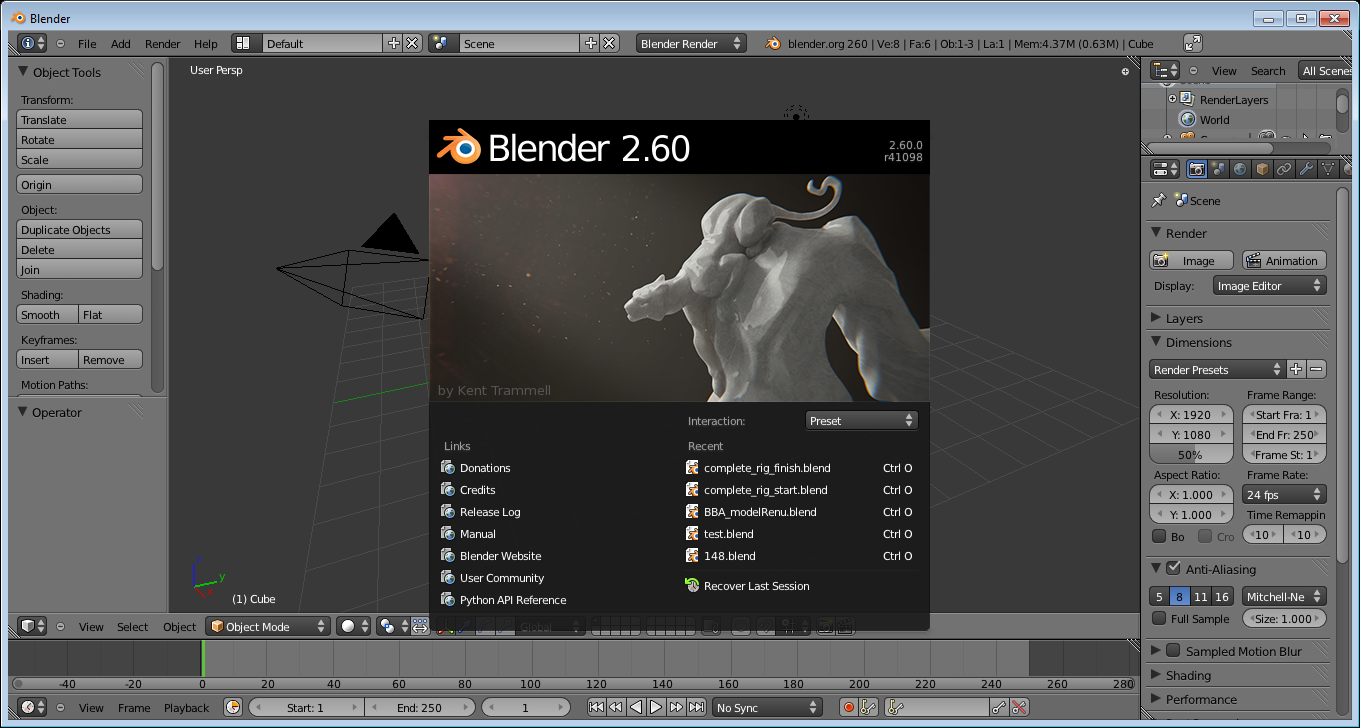Viewport: 1360px width, 728px height.
Task: Add a new screen layout with plus
Action: coord(393,43)
